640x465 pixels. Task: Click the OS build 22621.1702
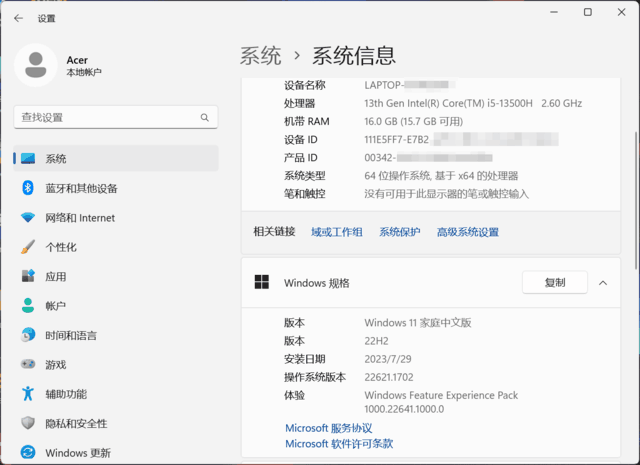pyautogui.click(x=389, y=377)
